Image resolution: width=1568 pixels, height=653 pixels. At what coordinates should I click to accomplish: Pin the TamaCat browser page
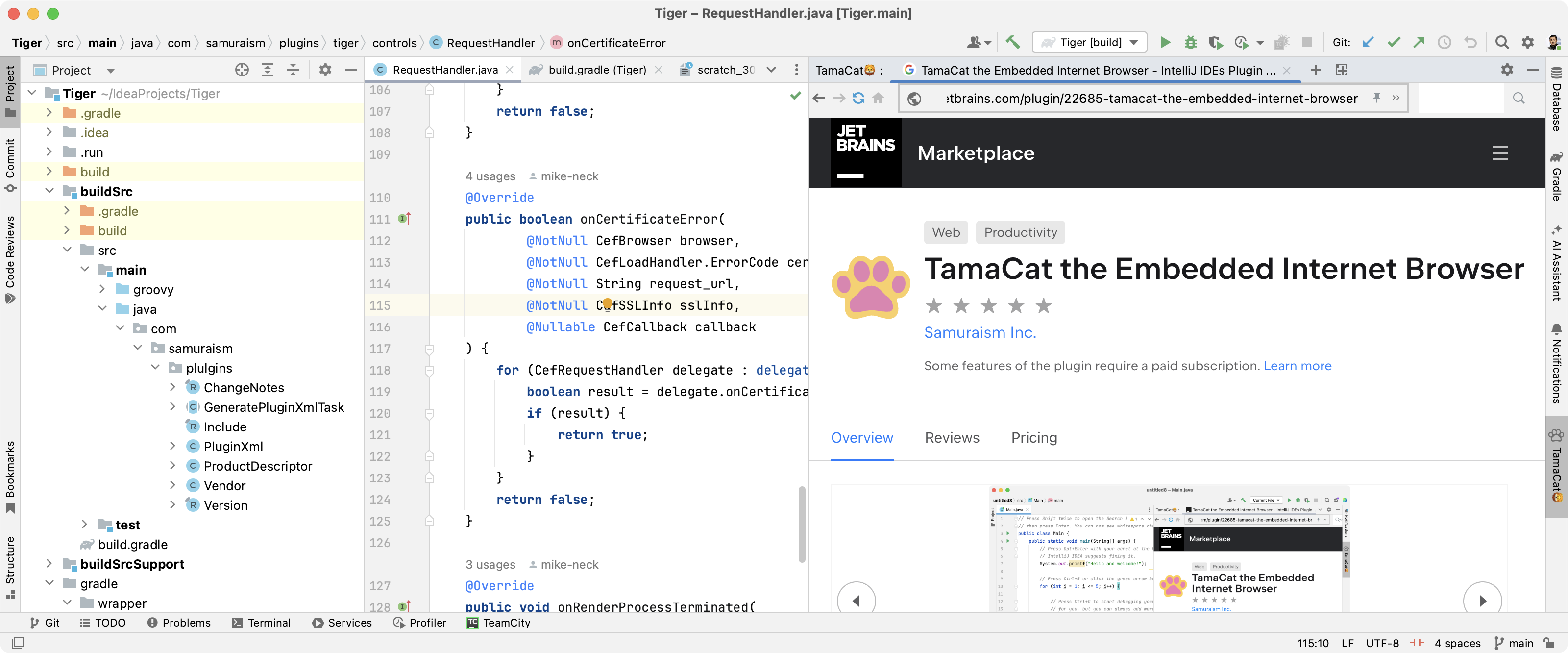[1376, 98]
